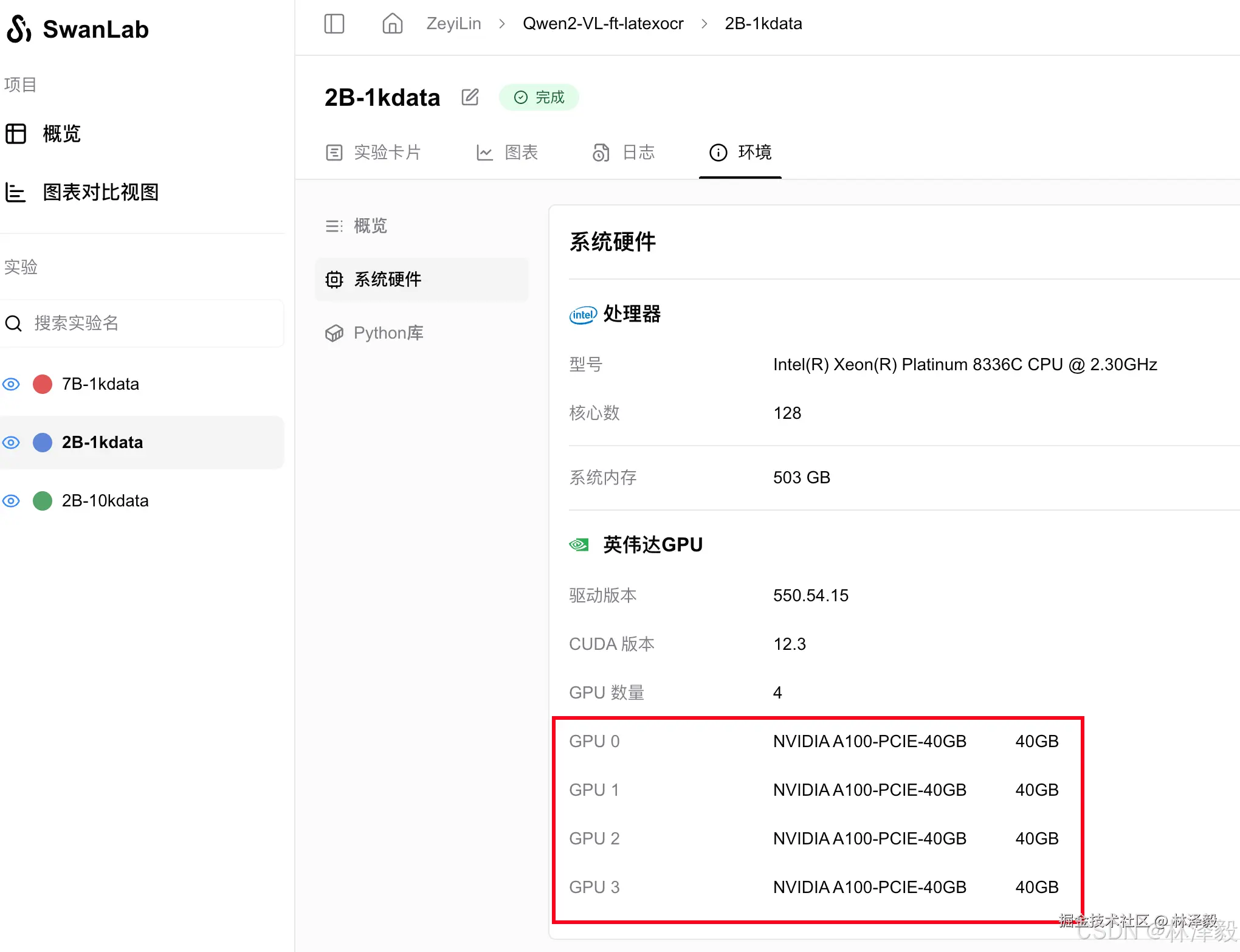Open the ZeyiLin breadcrumb link

pyautogui.click(x=453, y=23)
